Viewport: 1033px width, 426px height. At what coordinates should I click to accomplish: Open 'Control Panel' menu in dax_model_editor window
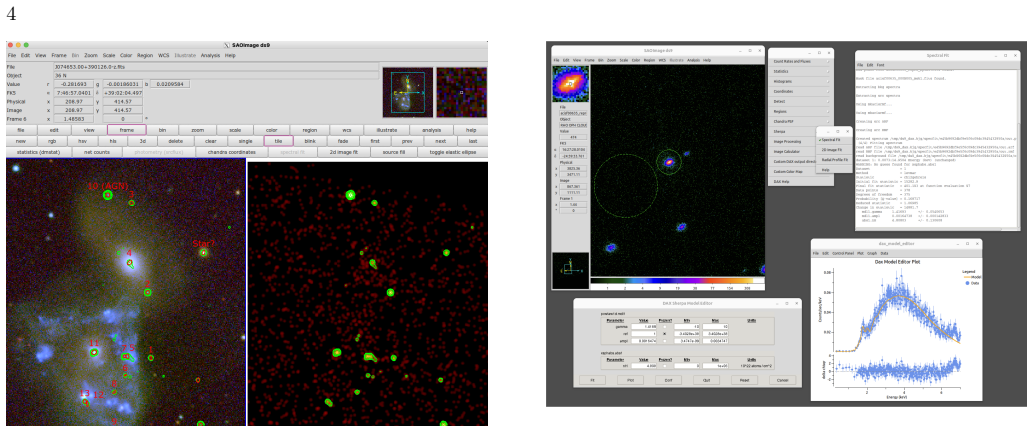point(841,253)
